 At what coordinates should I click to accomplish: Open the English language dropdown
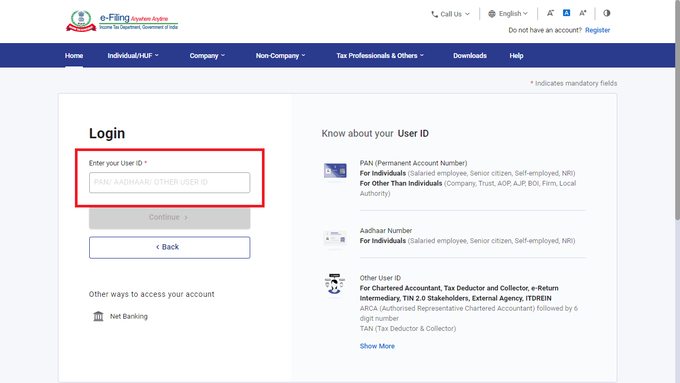click(x=508, y=14)
